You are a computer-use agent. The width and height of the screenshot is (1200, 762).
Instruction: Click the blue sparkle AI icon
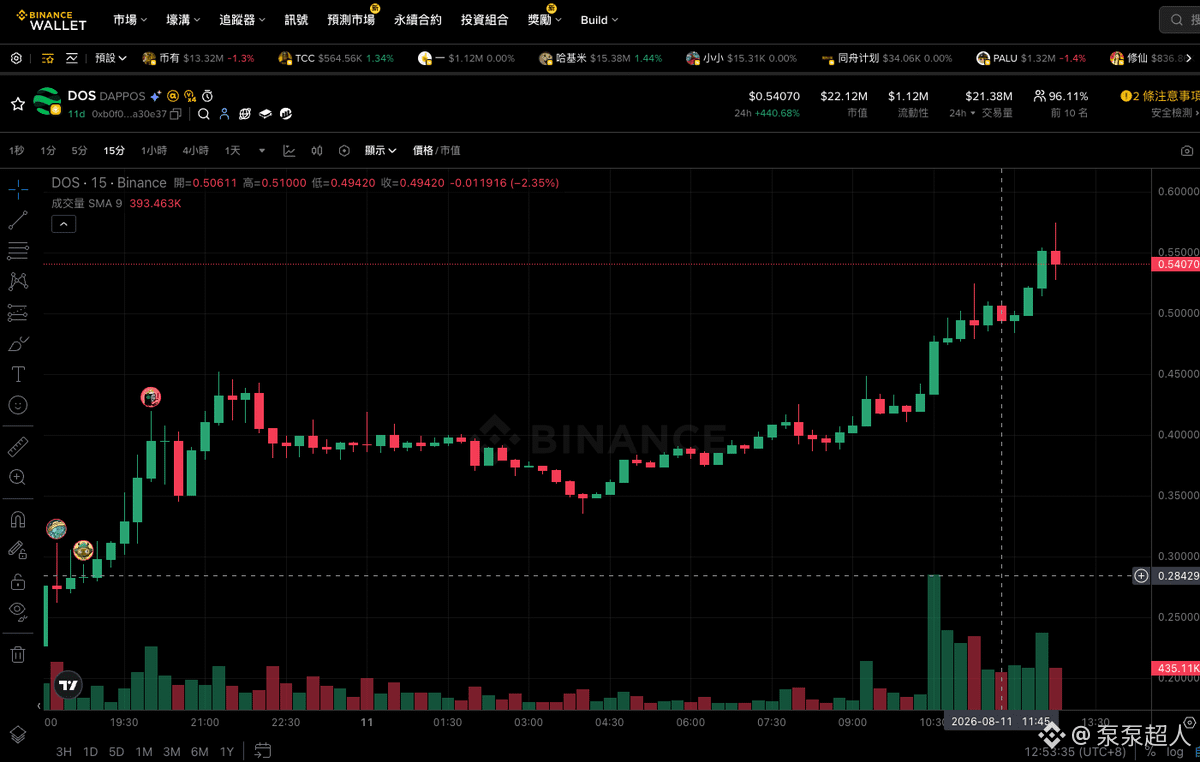(155, 97)
